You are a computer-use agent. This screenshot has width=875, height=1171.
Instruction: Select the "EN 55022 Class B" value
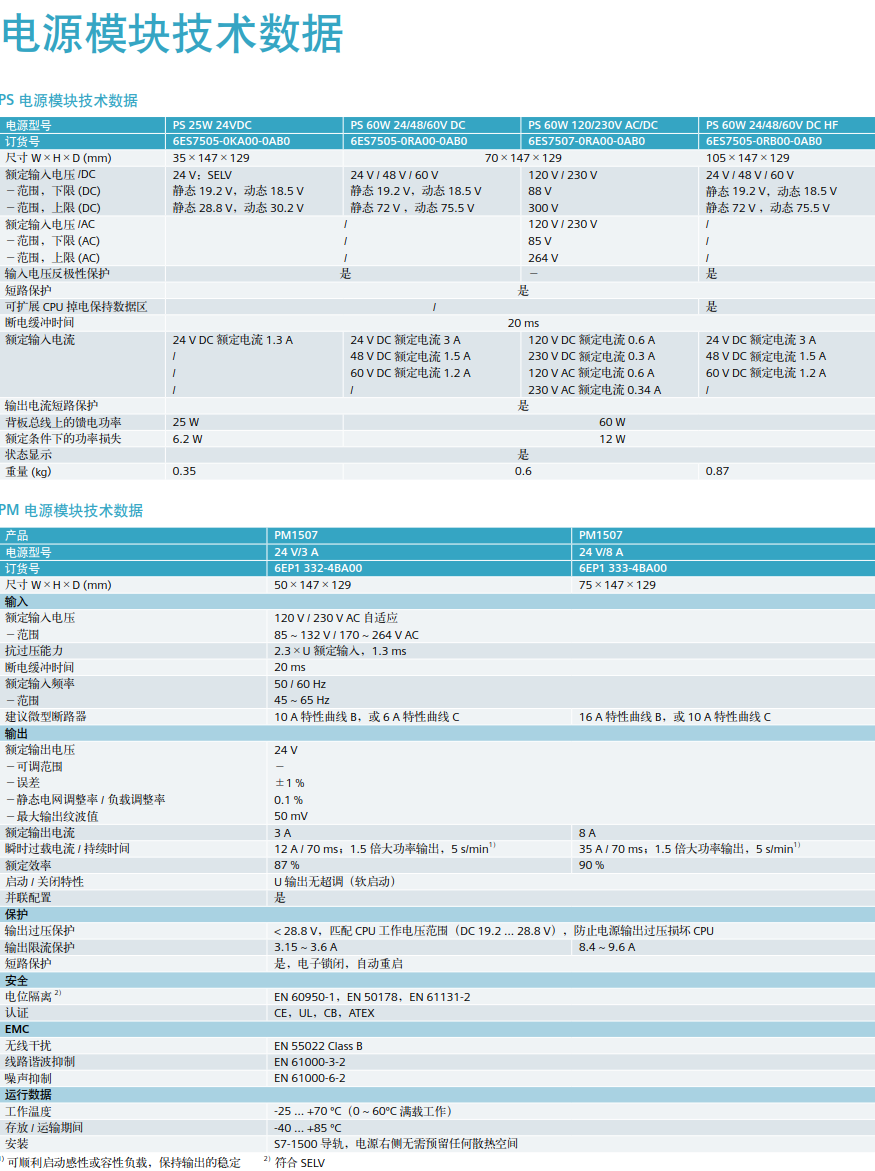point(318,1046)
